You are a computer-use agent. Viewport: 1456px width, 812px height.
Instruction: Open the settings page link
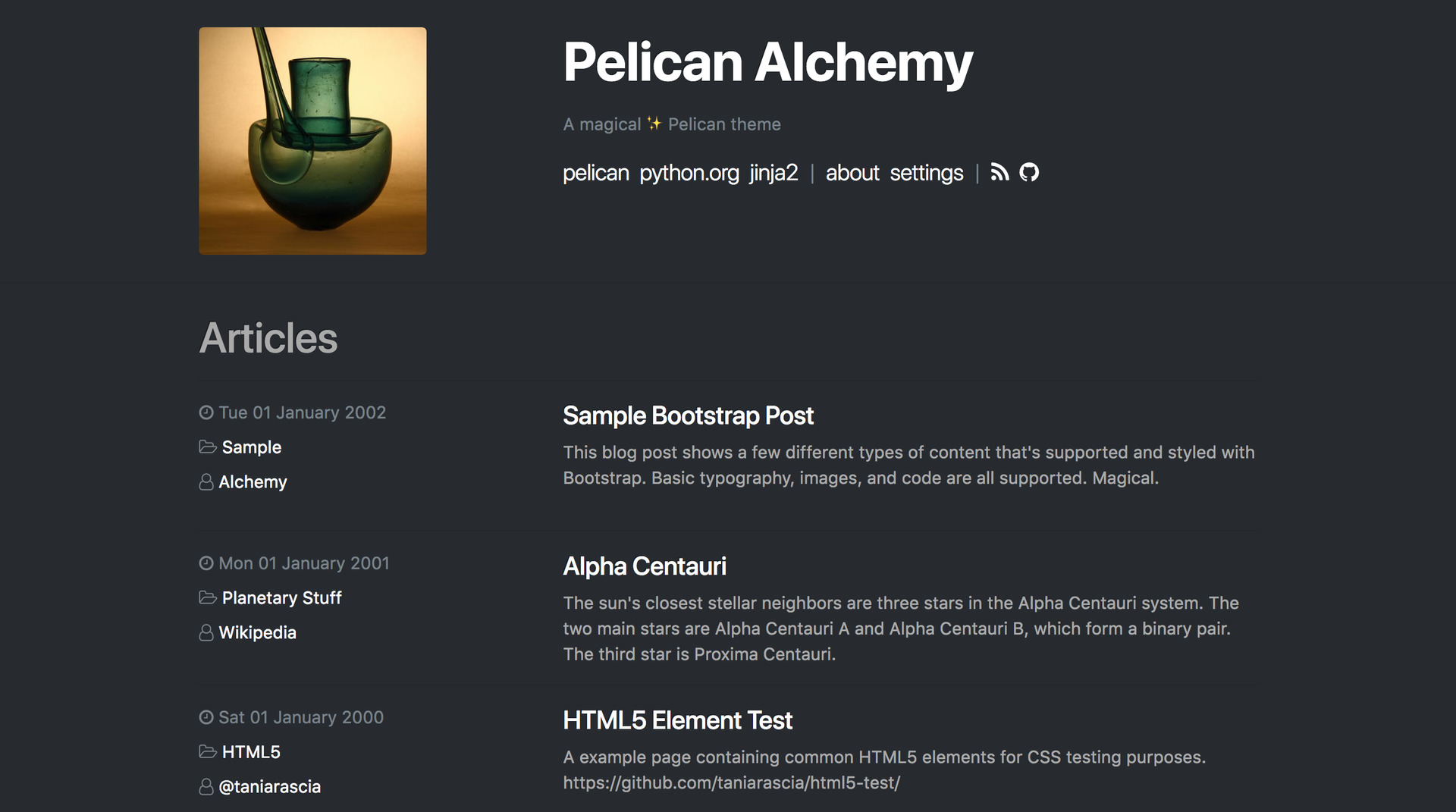tap(926, 174)
